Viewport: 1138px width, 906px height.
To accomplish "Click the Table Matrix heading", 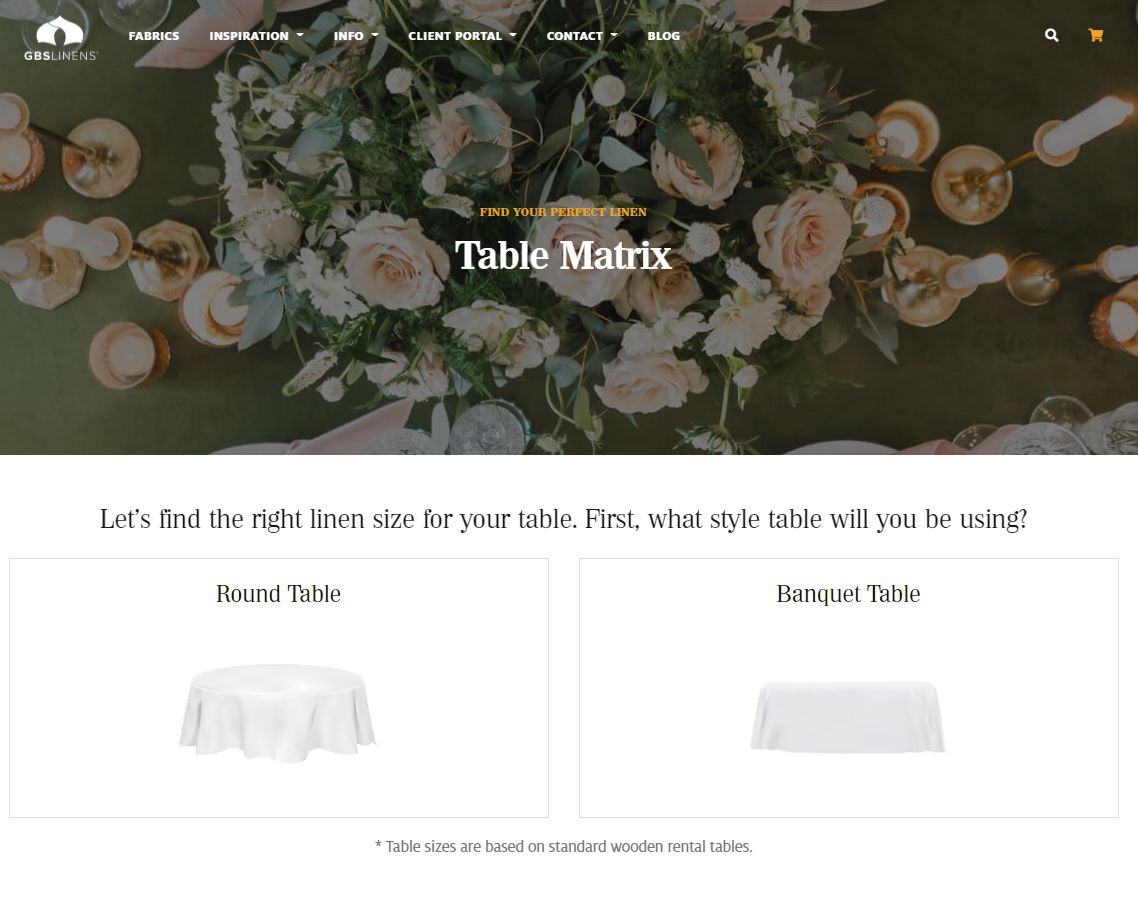I will pos(563,256).
